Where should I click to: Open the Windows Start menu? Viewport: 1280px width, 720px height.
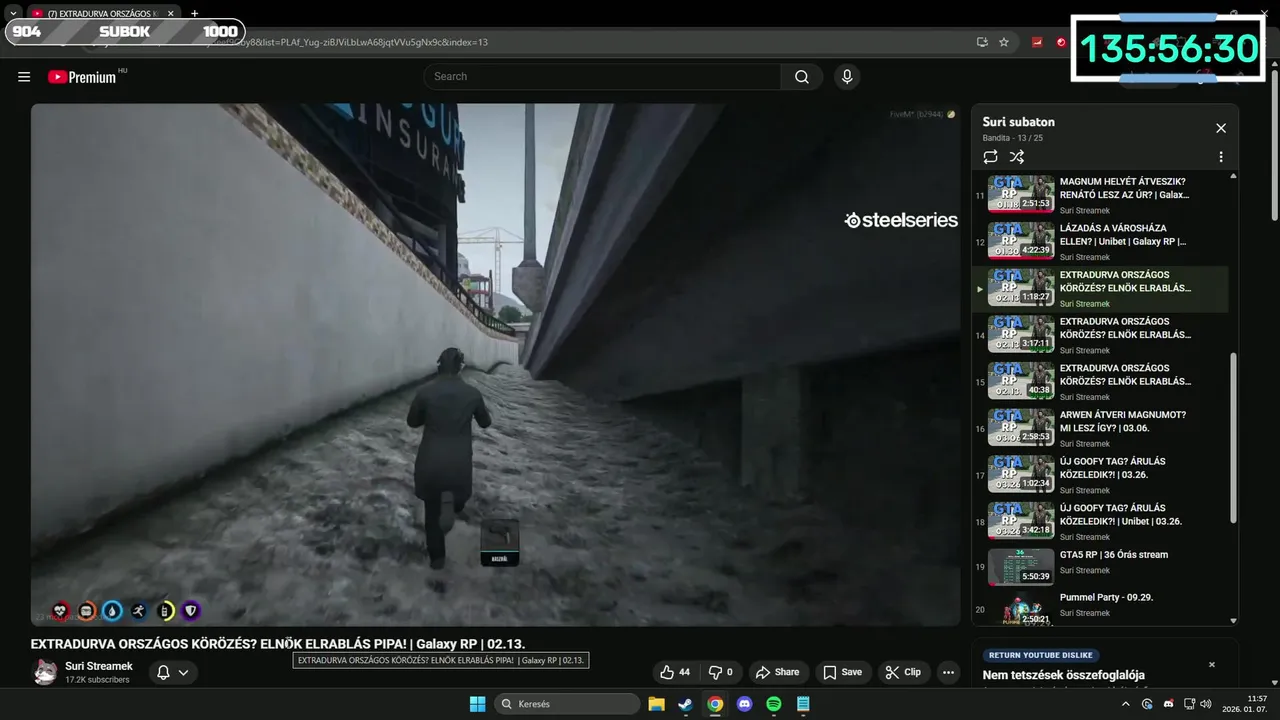pyautogui.click(x=477, y=704)
